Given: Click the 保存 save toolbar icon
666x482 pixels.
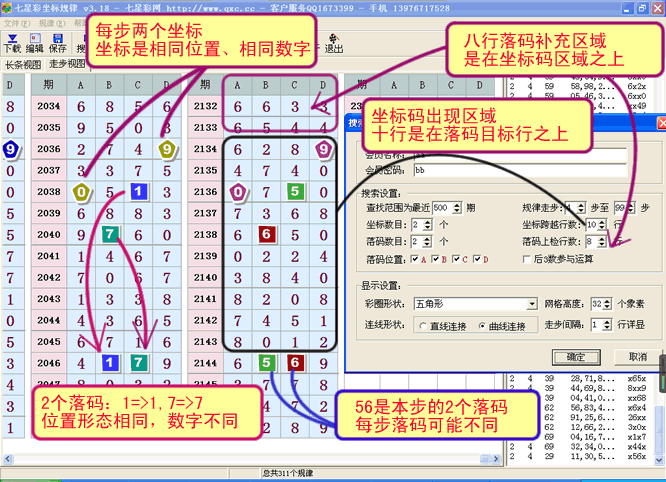Looking at the screenshot, I should point(57,43).
